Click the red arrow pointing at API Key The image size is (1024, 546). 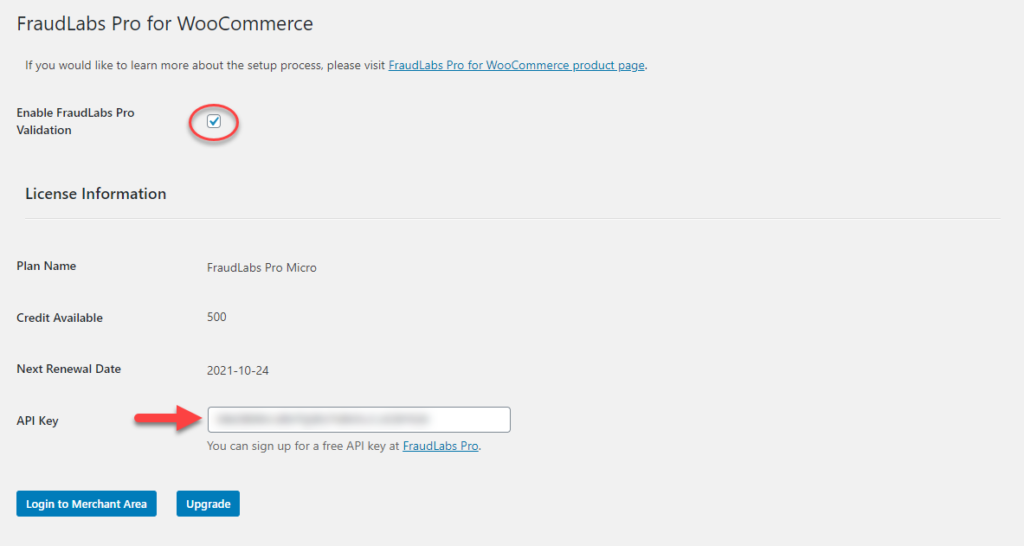tap(168, 419)
